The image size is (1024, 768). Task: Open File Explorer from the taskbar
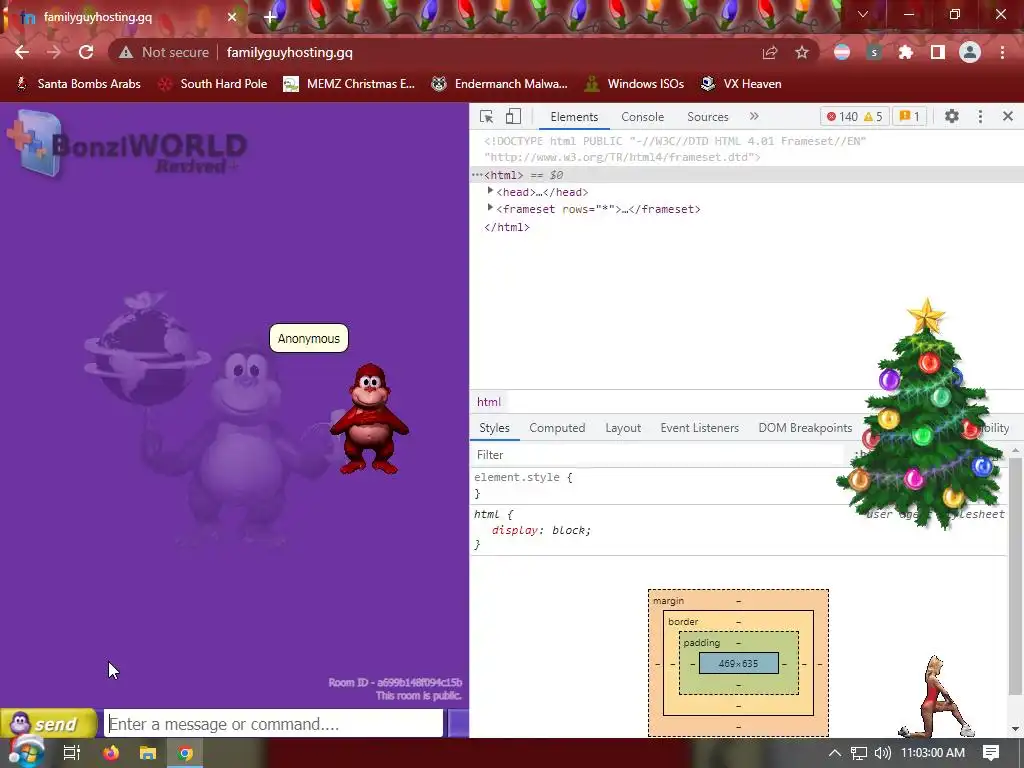click(x=148, y=753)
